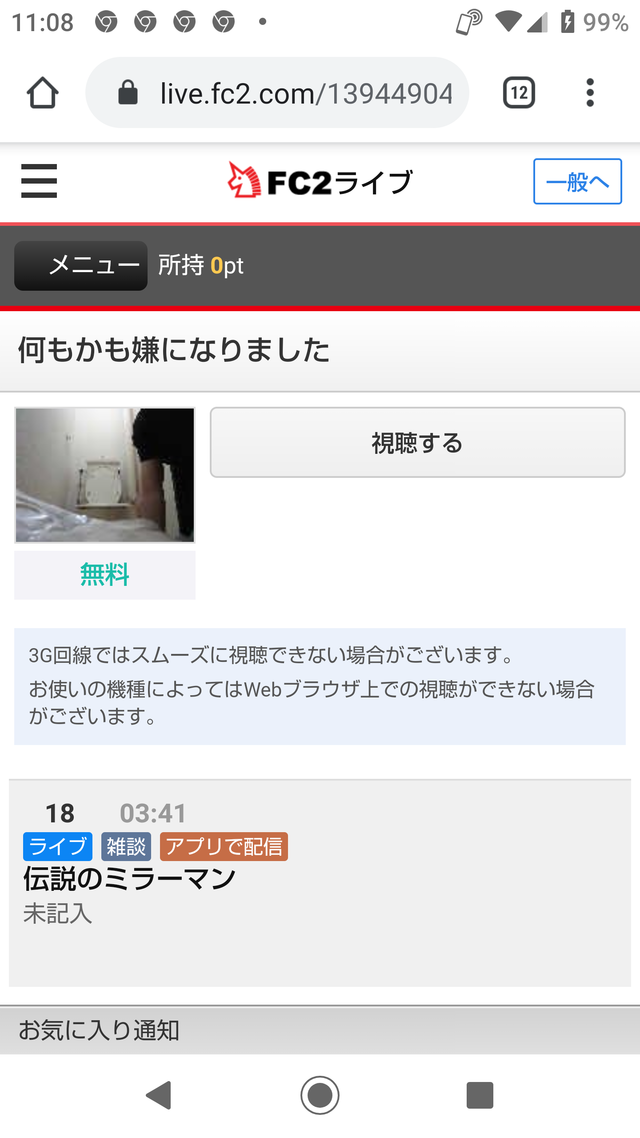This screenshot has width=640, height=1138.
Task: Tap the Android recent apps square button
Action: pyautogui.click(x=480, y=1094)
